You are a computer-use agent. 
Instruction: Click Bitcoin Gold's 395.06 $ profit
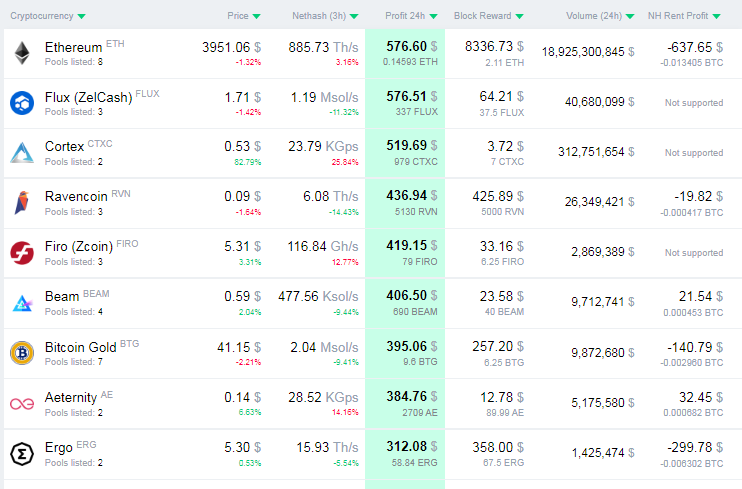(x=412, y=347)
